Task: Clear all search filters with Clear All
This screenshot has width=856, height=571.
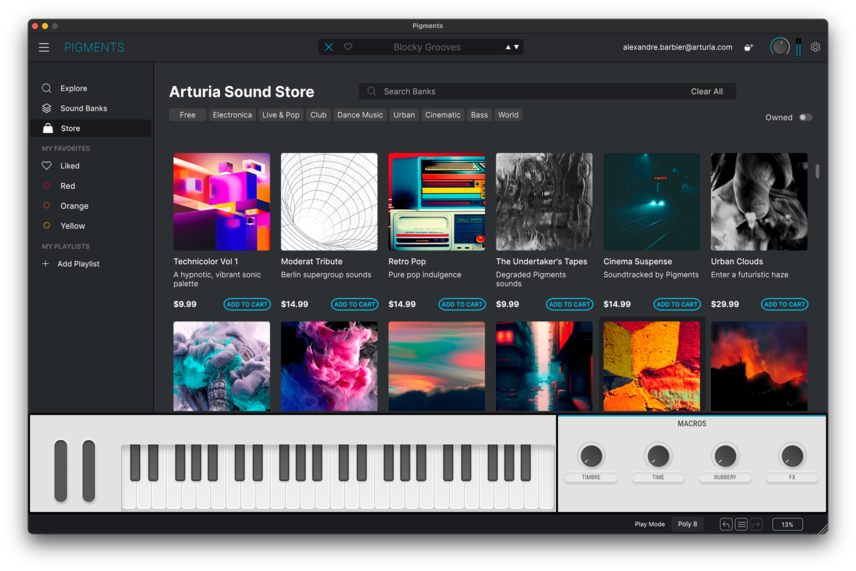Action: [x=706, y=92]
